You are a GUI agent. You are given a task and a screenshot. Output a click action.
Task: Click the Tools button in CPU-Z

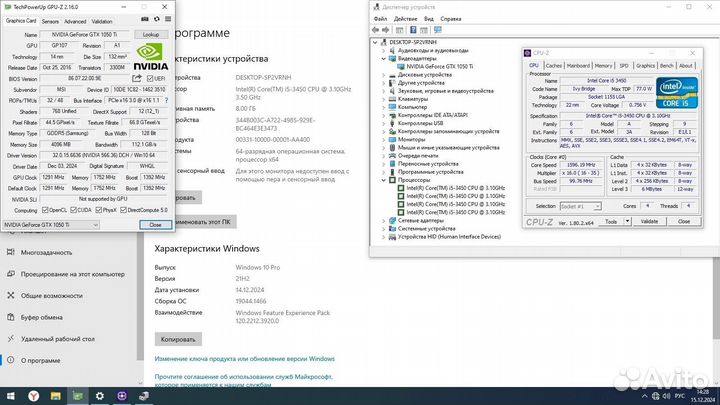(611, 221)
